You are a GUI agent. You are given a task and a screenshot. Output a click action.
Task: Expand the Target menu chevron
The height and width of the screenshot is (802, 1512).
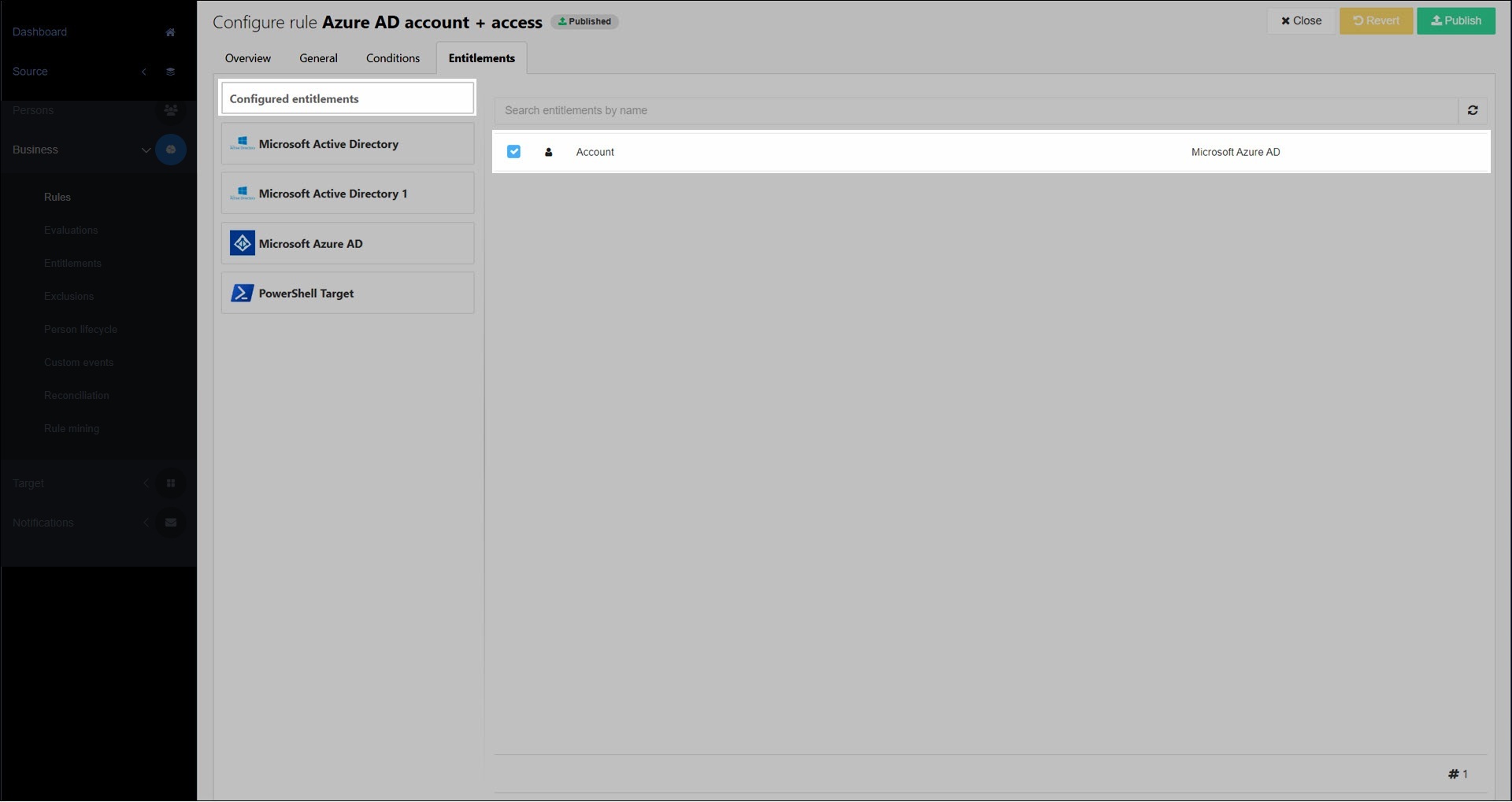coord(146,483)
